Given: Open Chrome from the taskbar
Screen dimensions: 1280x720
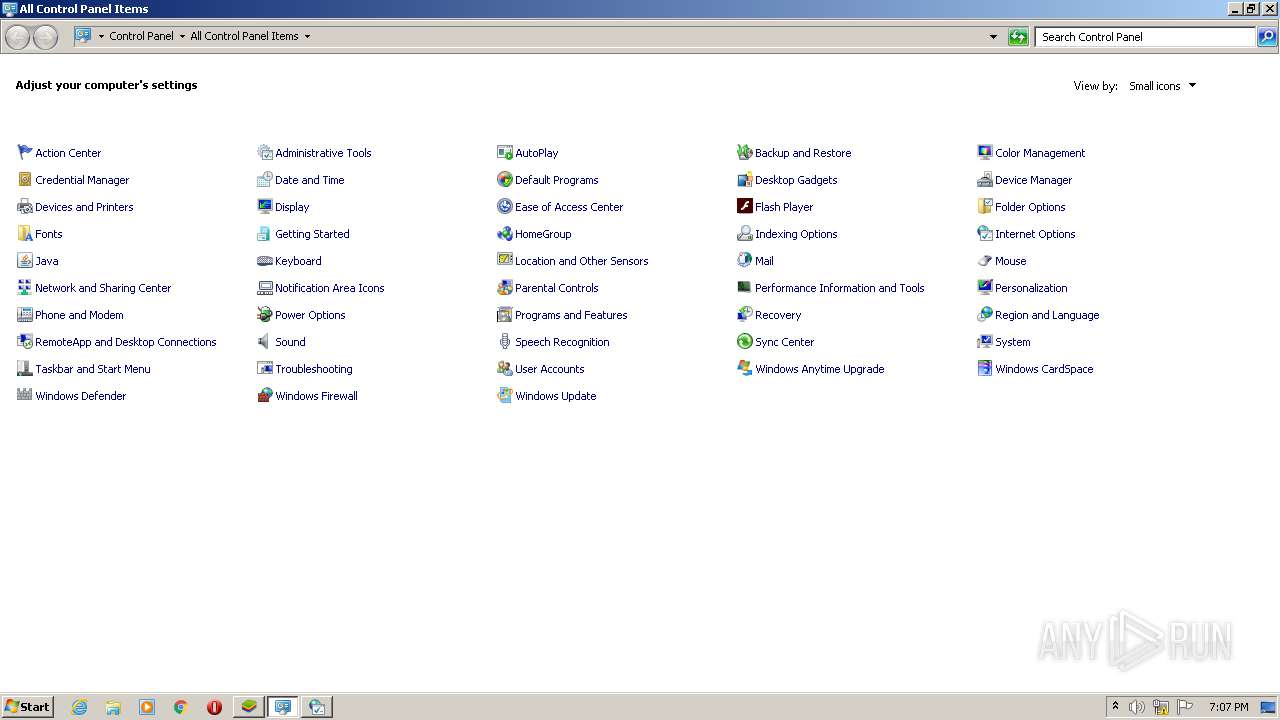Looking at the screenshot, I should (181, 707).
